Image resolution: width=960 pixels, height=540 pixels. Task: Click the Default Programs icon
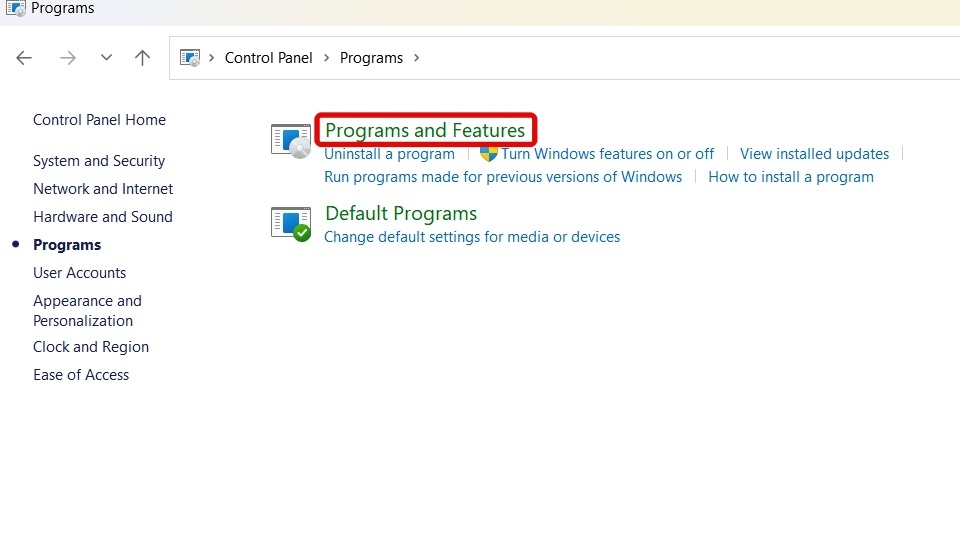(291, 224)
